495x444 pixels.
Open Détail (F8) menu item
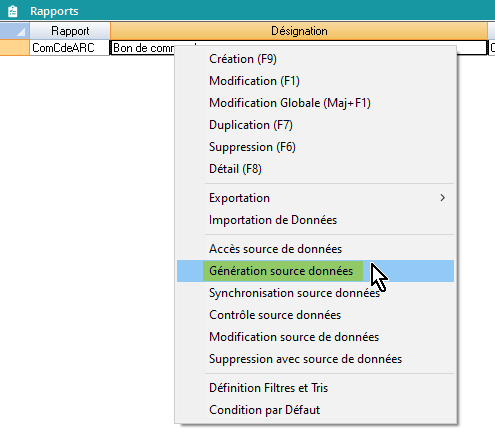coord(315,169)
